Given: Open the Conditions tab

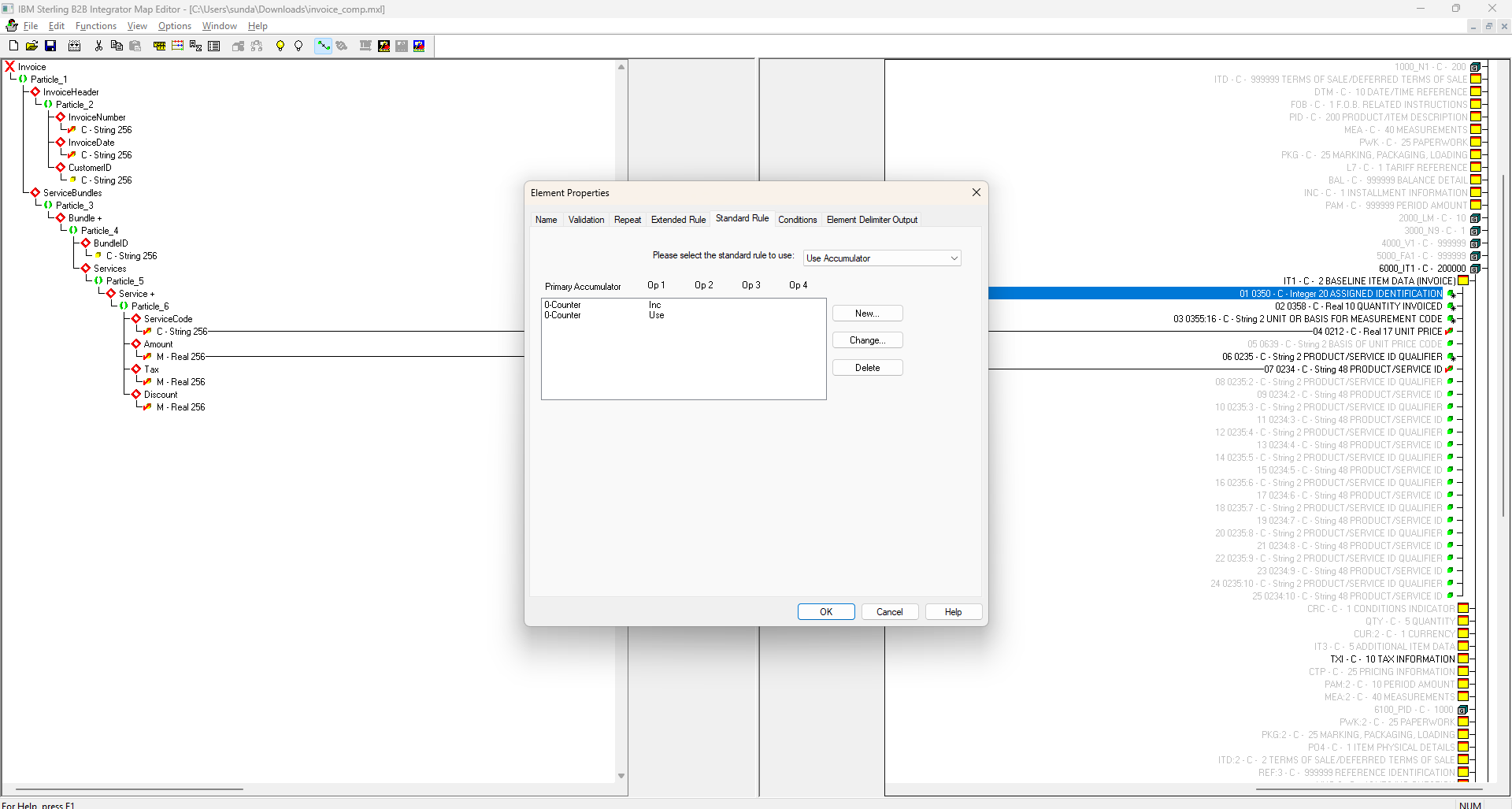Looking at the screenshot, I should 797,220.
